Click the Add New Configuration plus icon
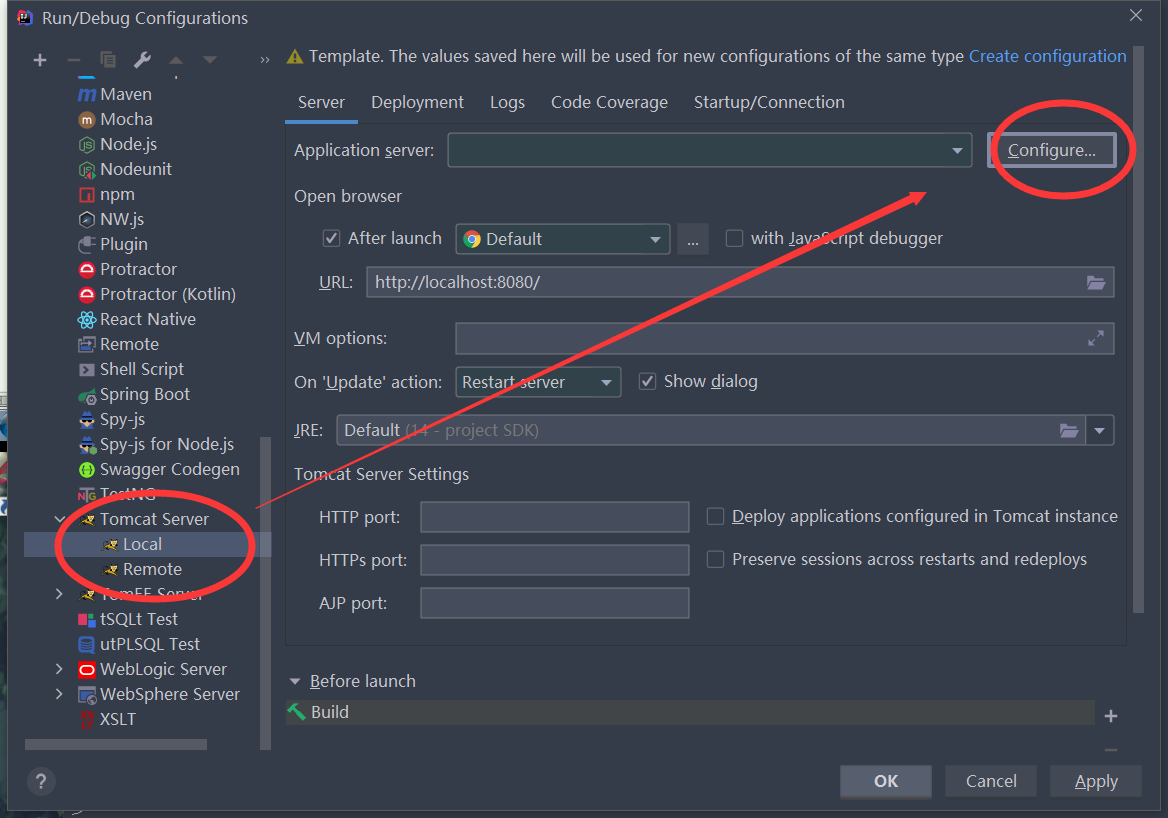The height and width of the screenshot is (818, 1168). click(40, 60)
